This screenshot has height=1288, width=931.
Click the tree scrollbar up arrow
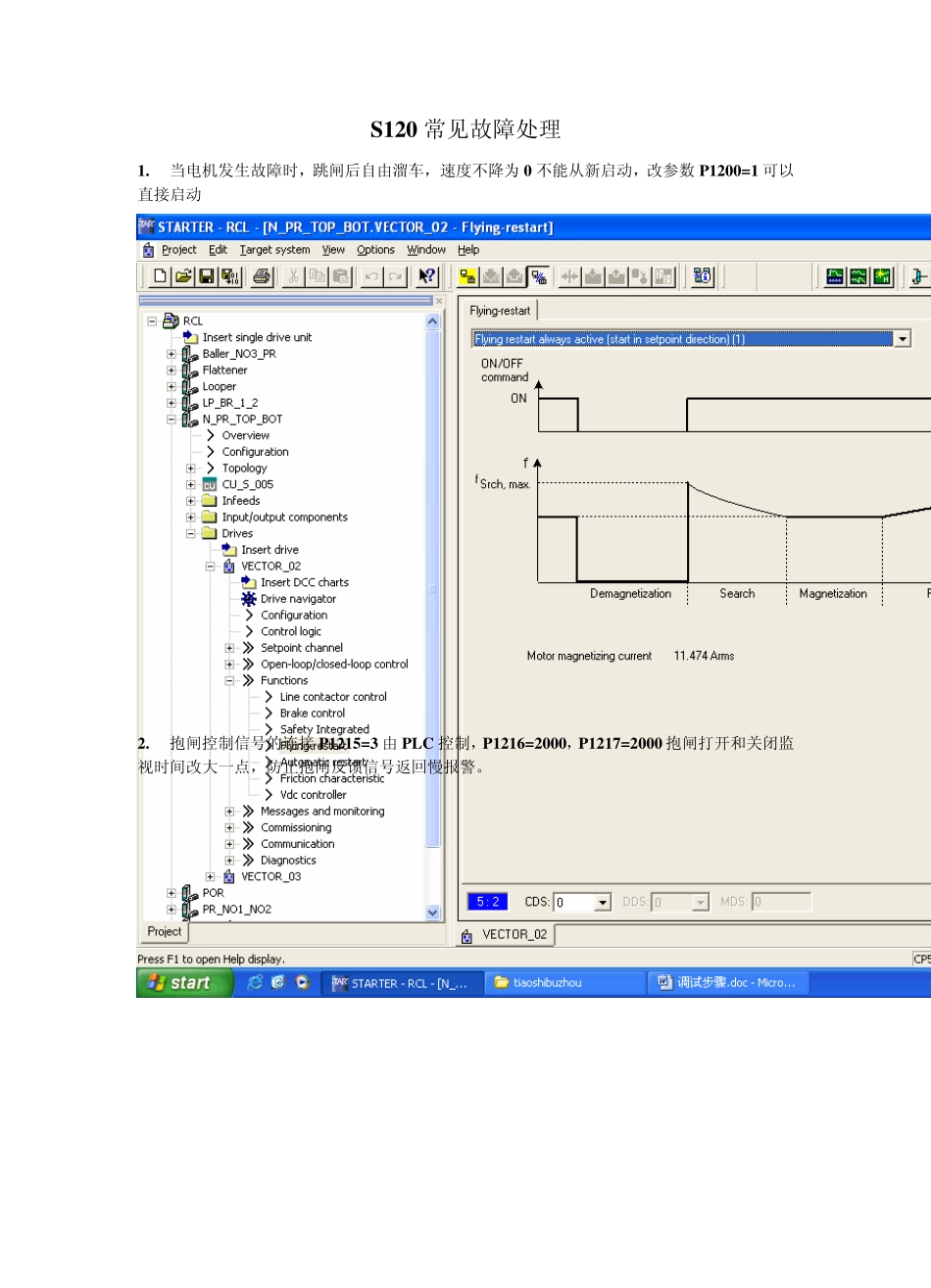433,322
